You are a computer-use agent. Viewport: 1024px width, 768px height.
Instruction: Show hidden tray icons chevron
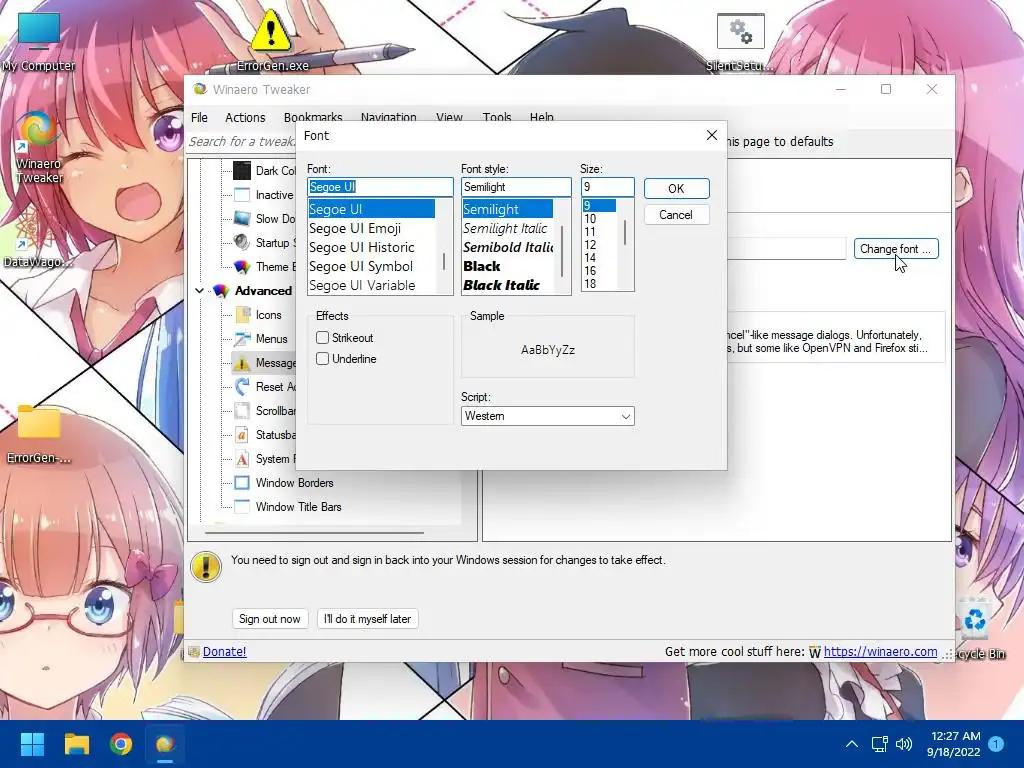point(852,744)
